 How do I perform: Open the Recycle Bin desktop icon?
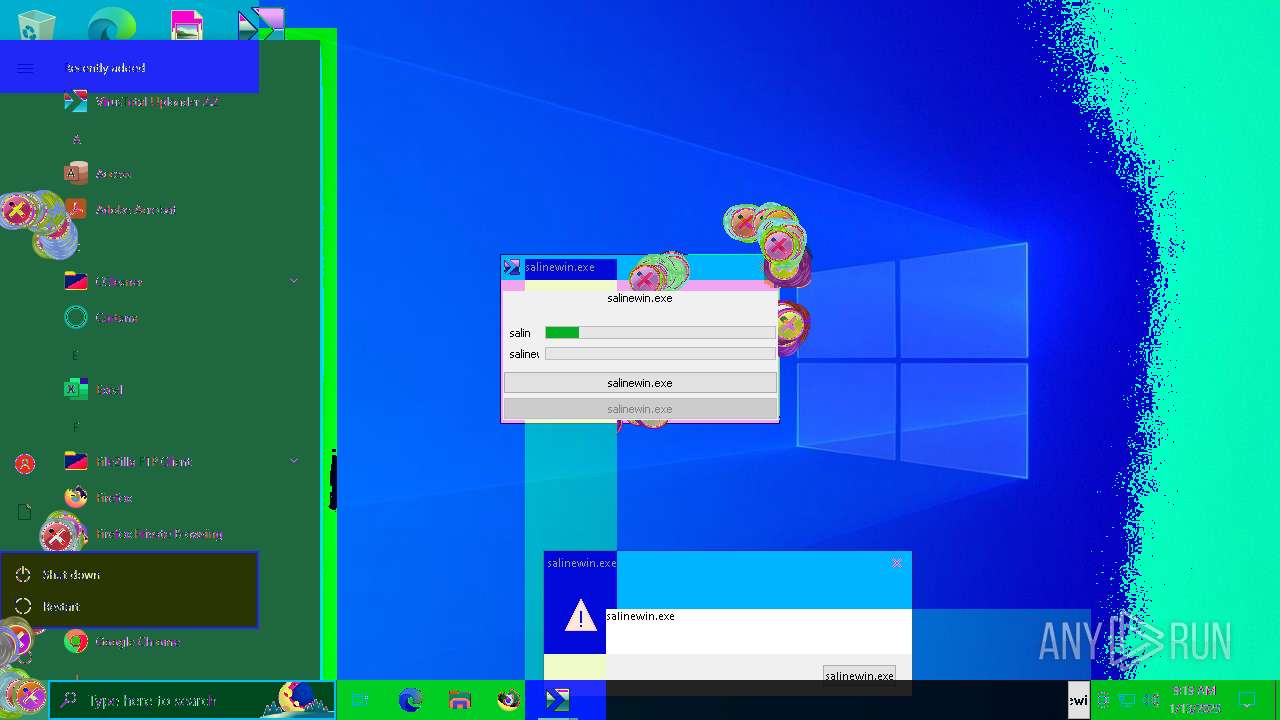37,25
